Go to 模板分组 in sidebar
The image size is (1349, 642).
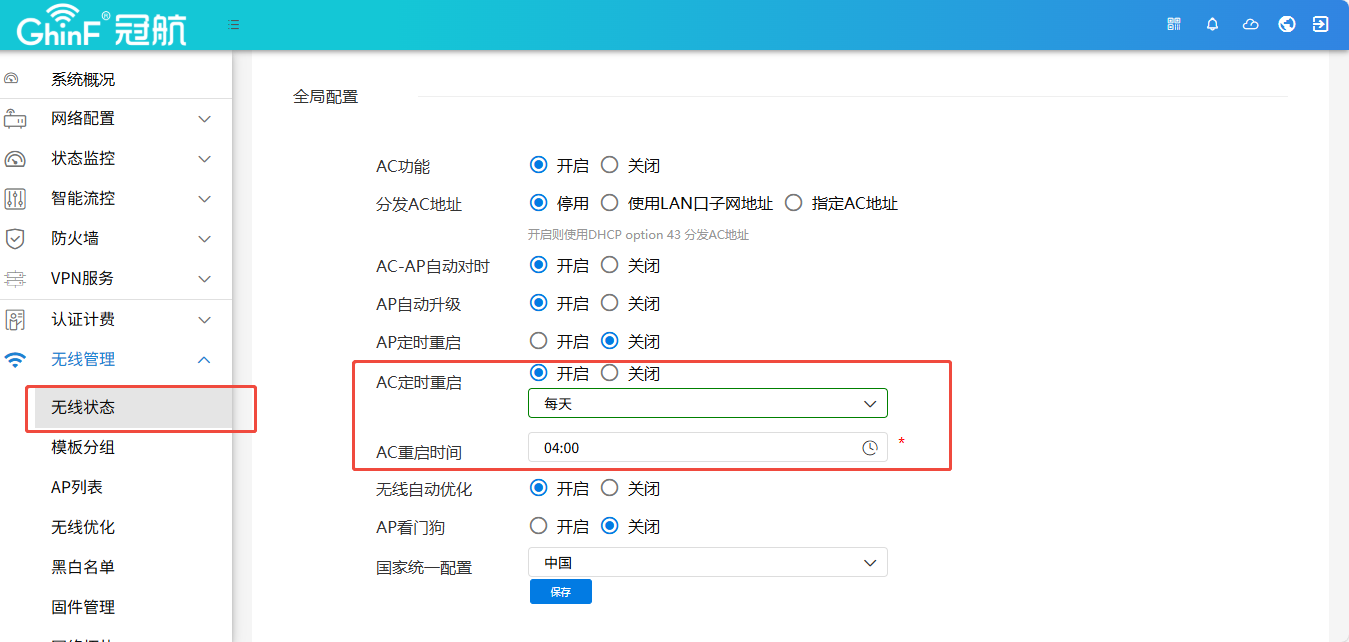point(83,447)
